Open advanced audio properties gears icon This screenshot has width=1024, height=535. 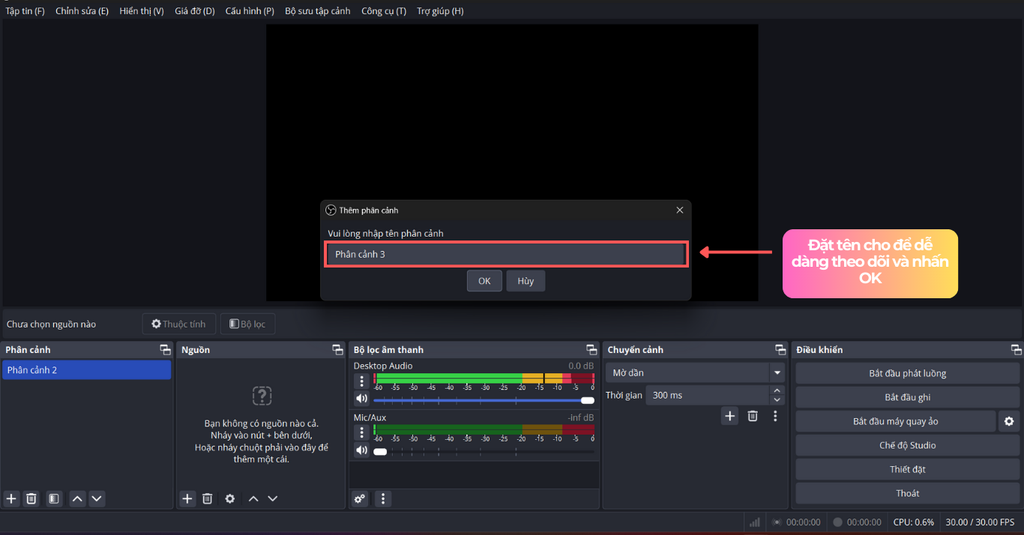point(360,498)
